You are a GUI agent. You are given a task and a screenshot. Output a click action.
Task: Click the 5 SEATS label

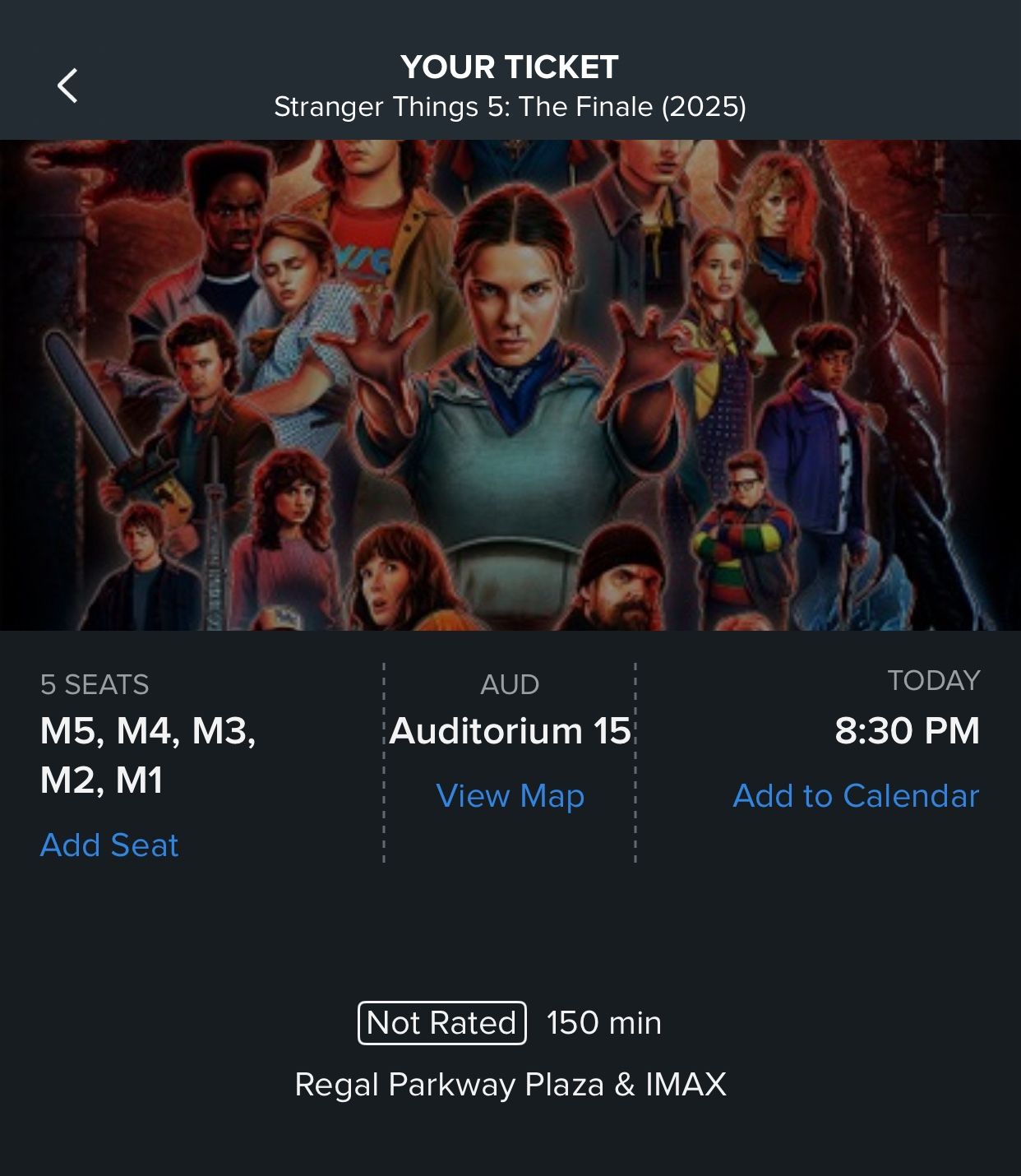point(95,684)
